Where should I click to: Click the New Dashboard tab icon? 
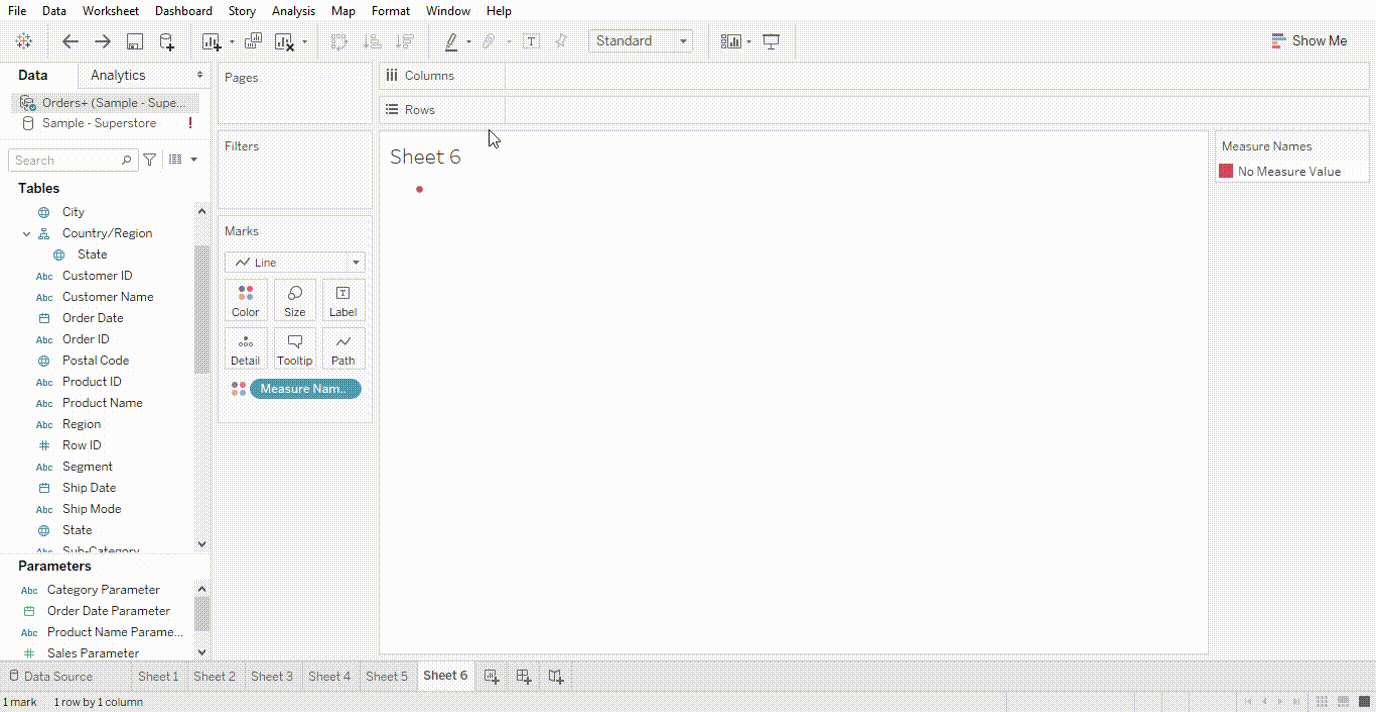pos(523,676)
